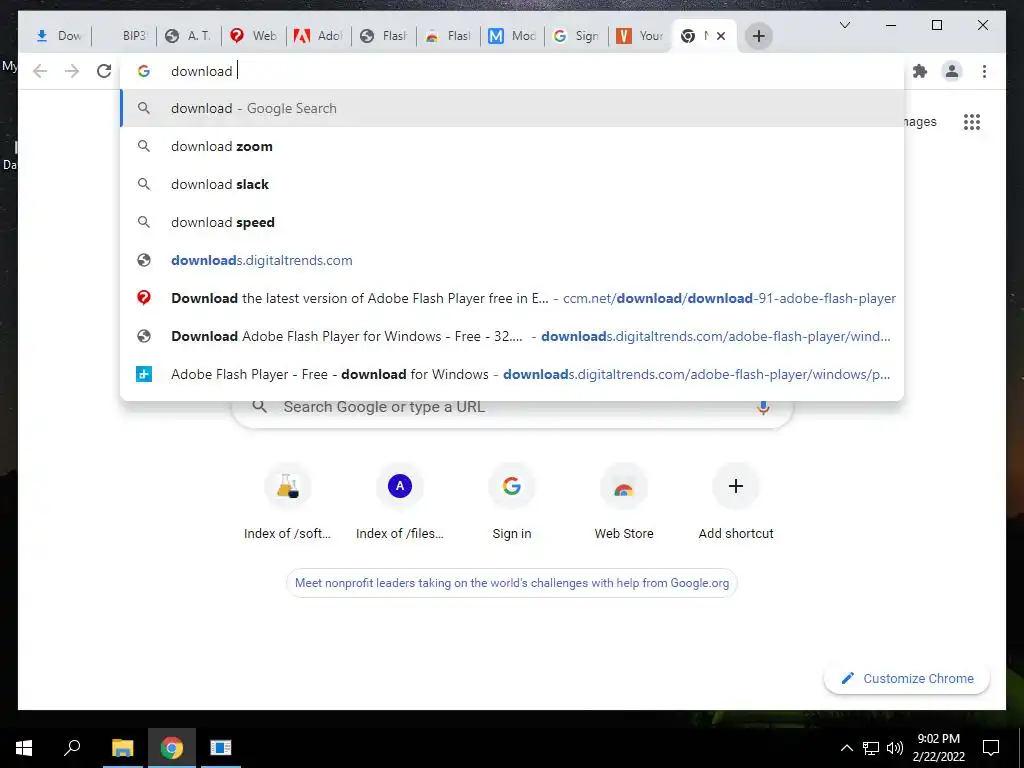This screenshot has width=1024, height=768.
Task: Switch to the Flash tab with rainbow icon
Action: tap(449, 36)
